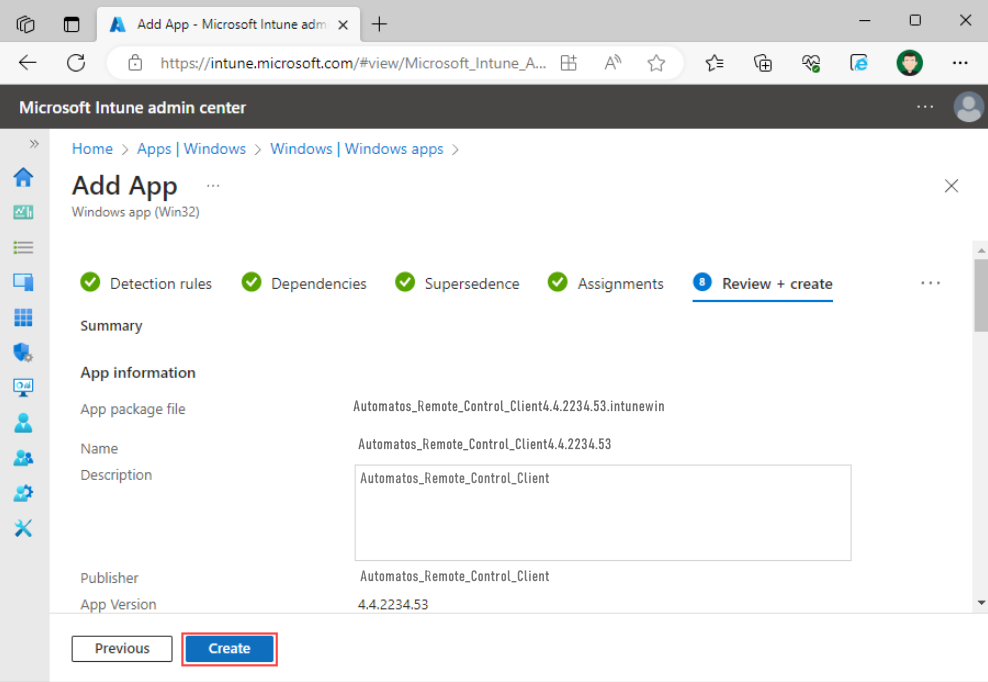Go to the Apps | Windows breadcrumb
The image size is (988, 682).
click(192, 149)
